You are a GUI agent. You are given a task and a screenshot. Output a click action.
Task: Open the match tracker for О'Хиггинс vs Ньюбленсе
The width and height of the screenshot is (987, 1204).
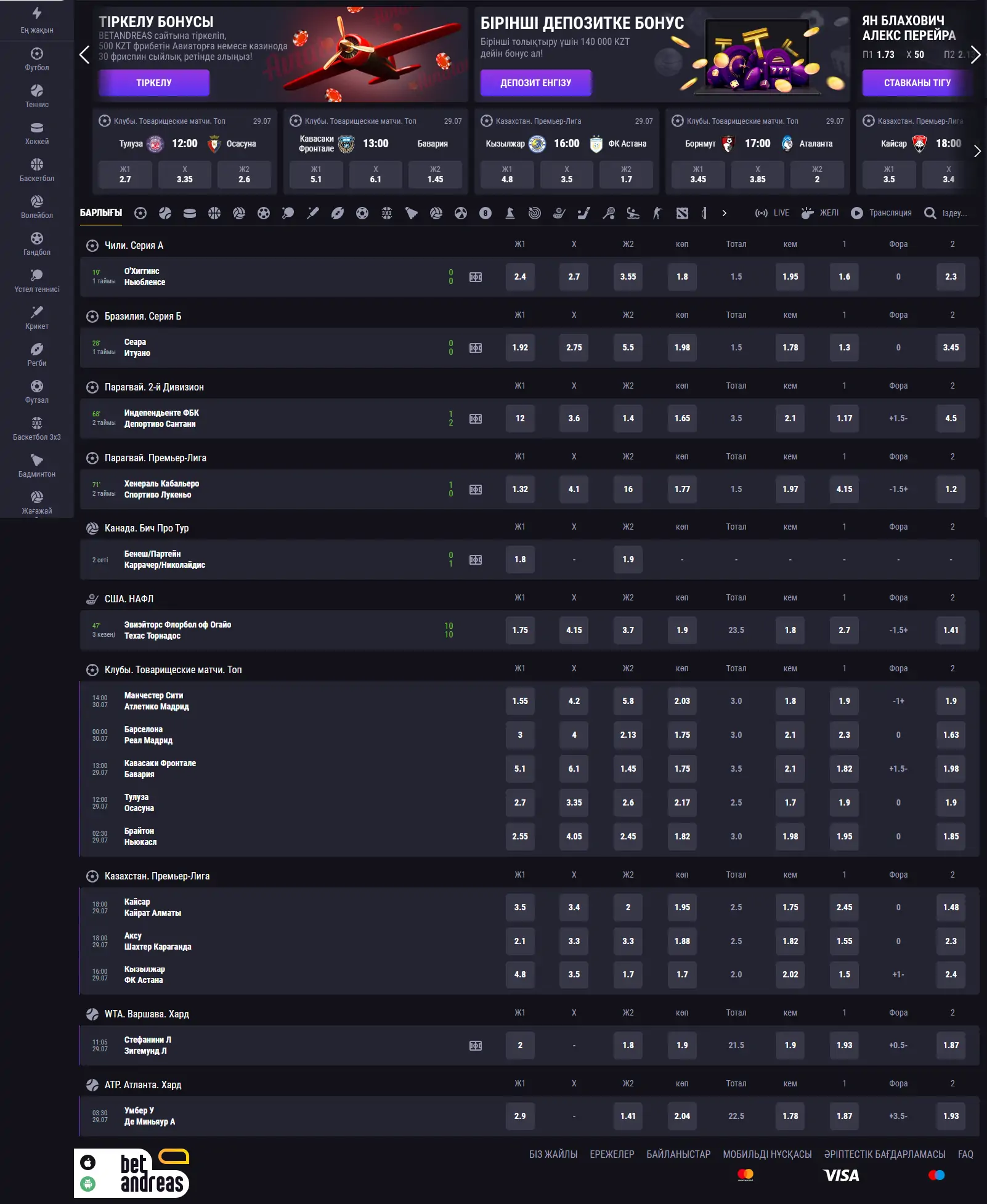point(476,277)
